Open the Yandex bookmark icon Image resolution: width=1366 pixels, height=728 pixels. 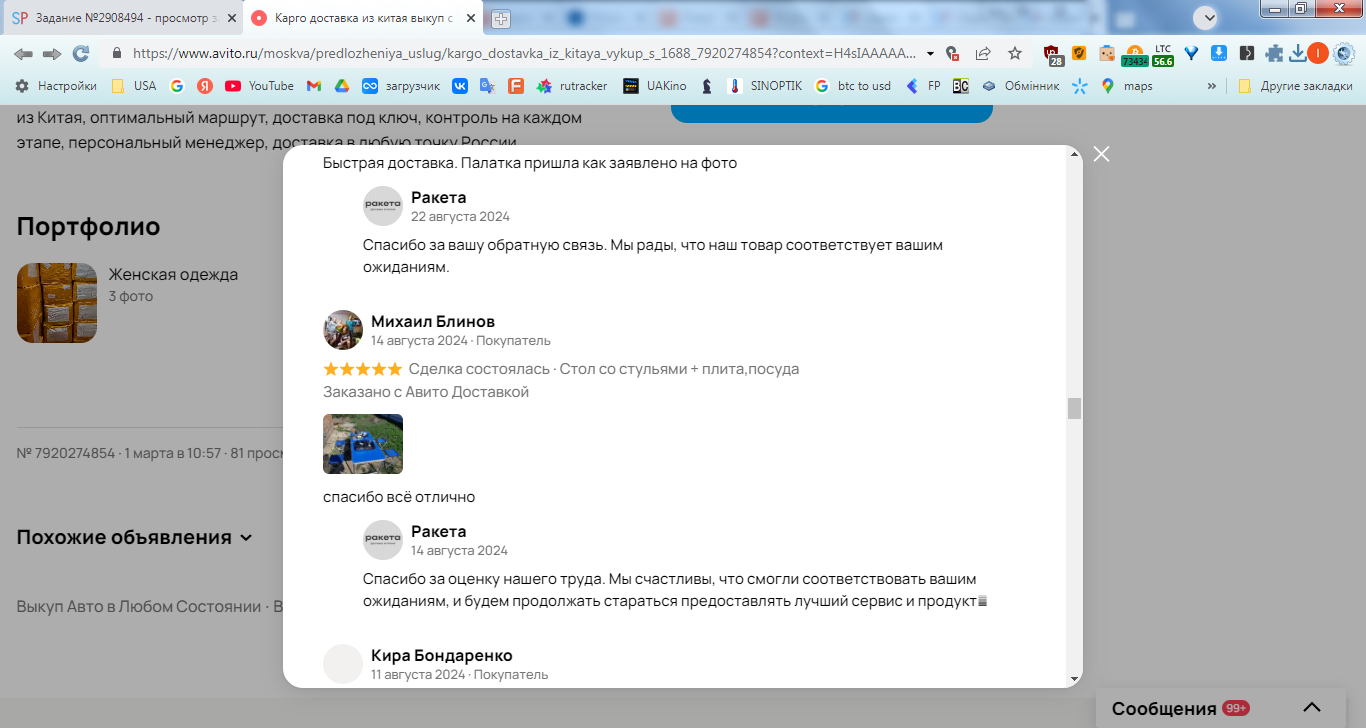(x=204, y=86)
